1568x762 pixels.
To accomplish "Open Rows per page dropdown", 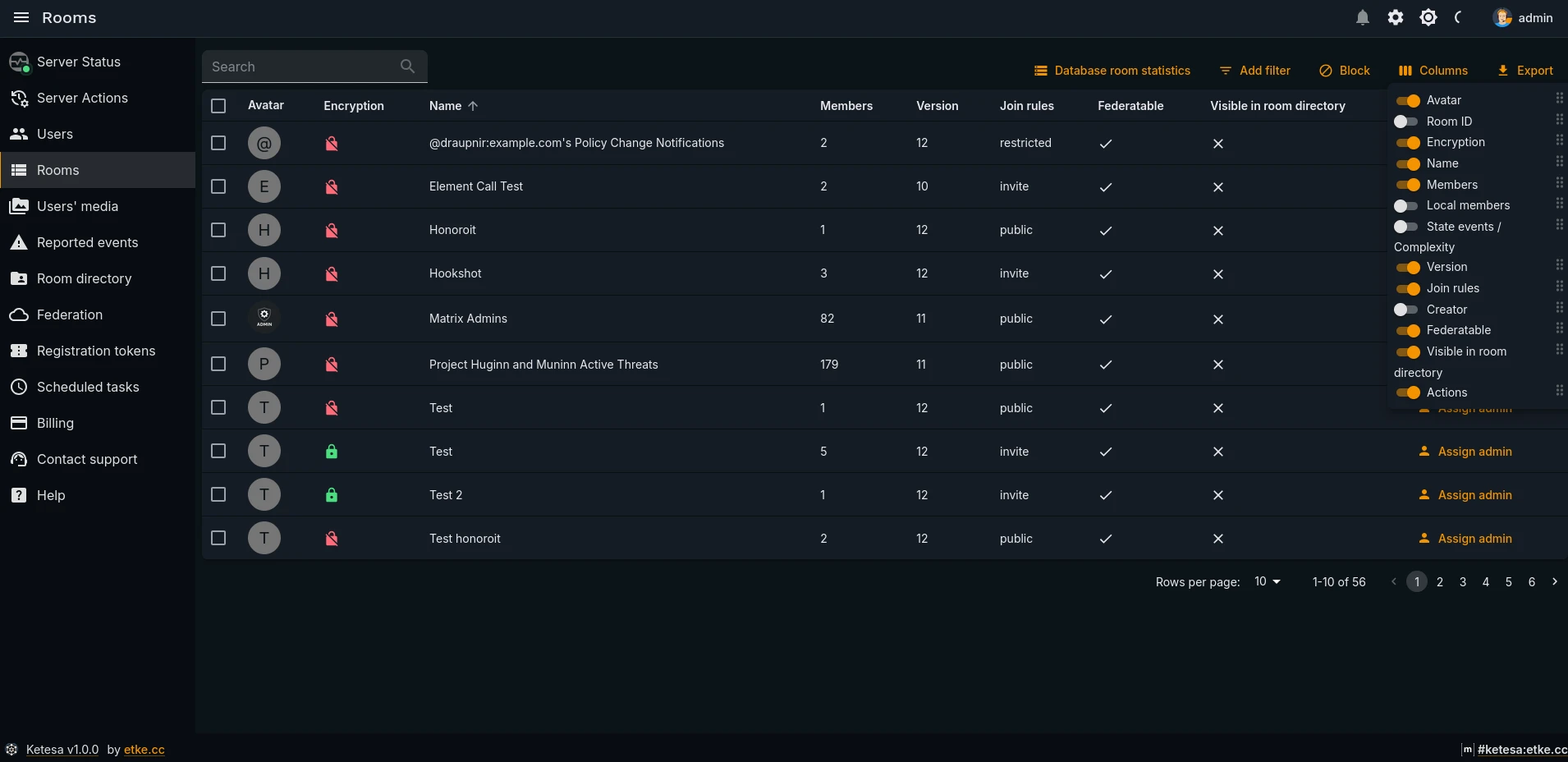I will coord(1268,581).
